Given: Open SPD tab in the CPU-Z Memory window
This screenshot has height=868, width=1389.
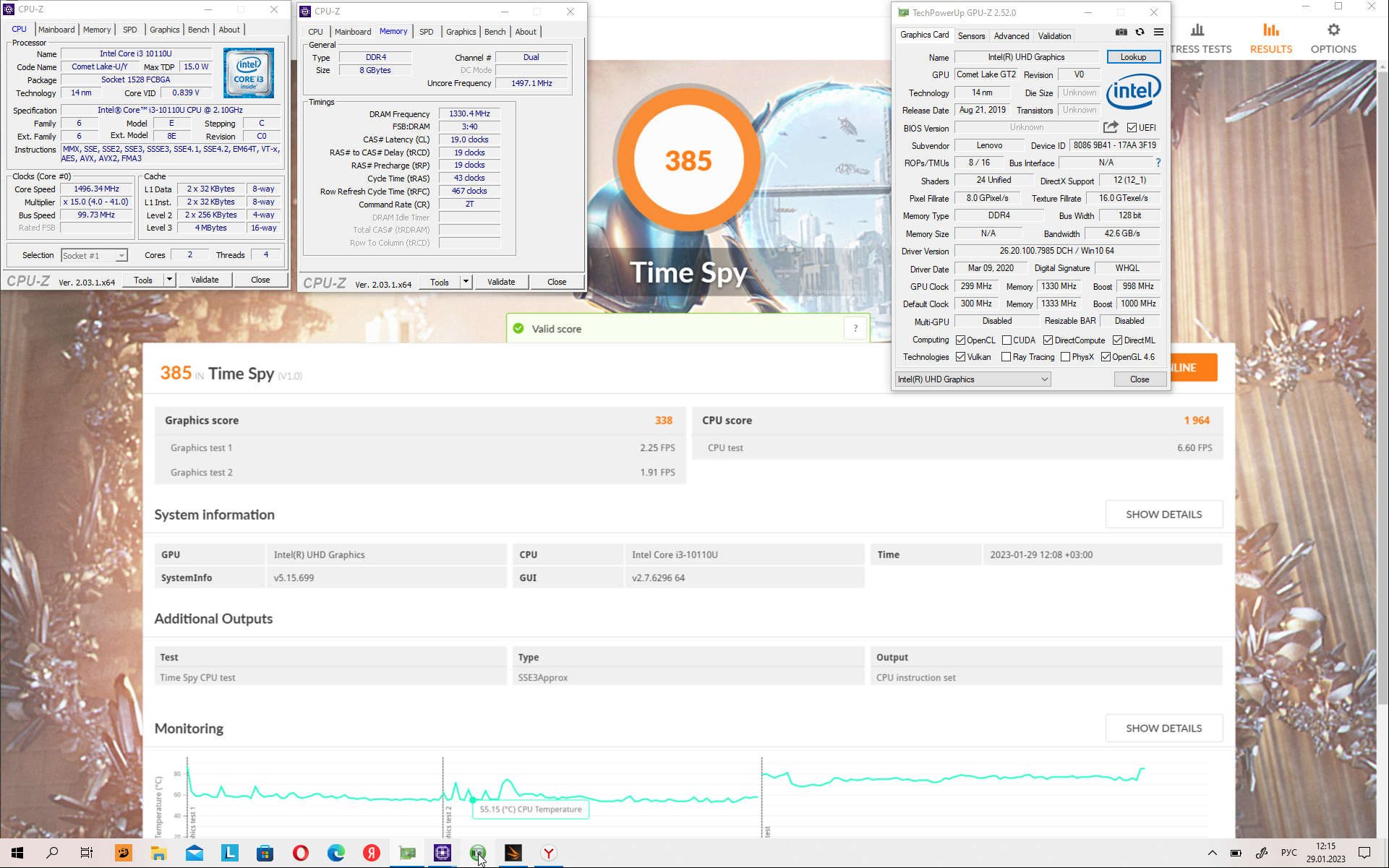Looking at the screenshot, I should pos(427,32).
